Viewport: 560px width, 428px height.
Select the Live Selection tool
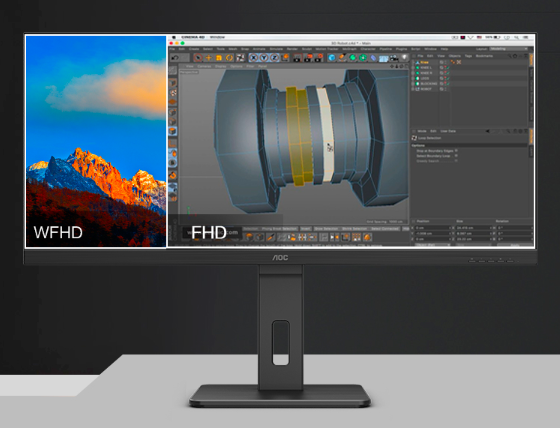(x=198, y=58)
